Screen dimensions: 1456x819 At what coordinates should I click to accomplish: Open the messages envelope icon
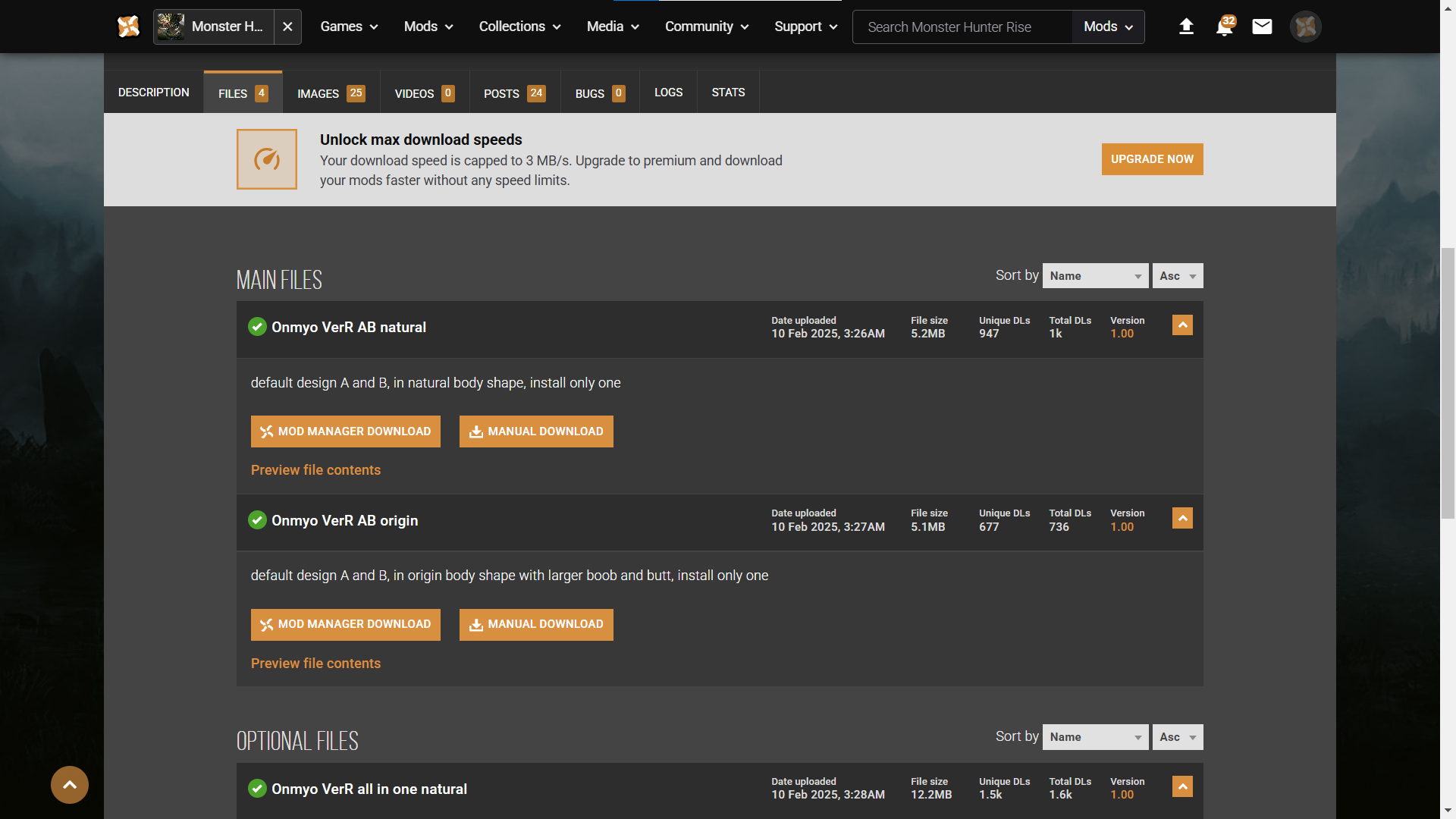tap(1262, 27)
